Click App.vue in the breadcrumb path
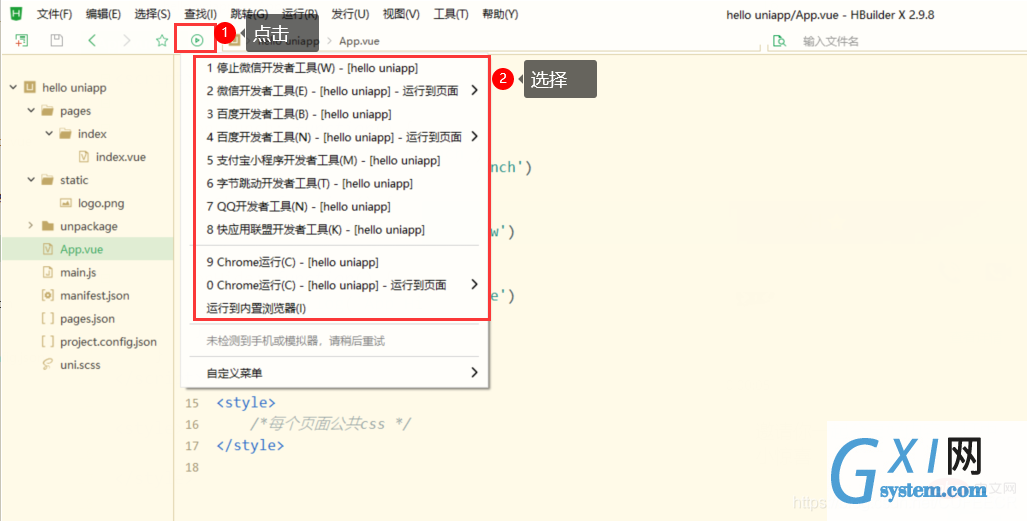Image resolution: width=1027 pixels, height=521 pixels. [359, 41]
